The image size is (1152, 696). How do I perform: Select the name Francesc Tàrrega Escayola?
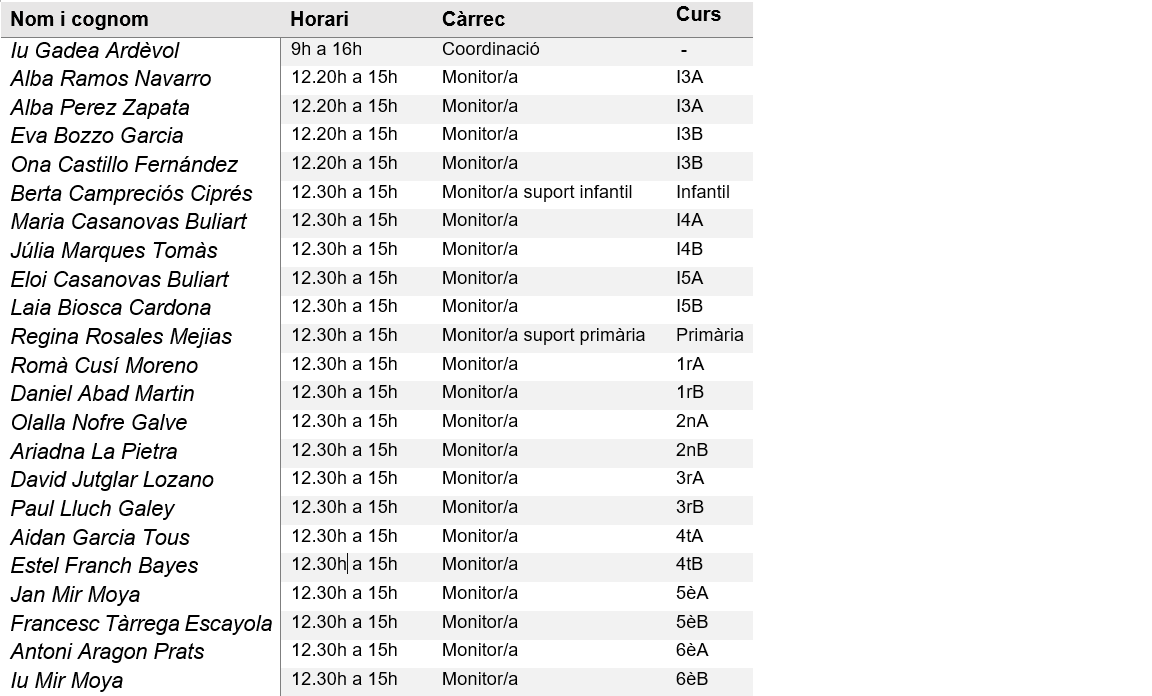coord(141,624)
